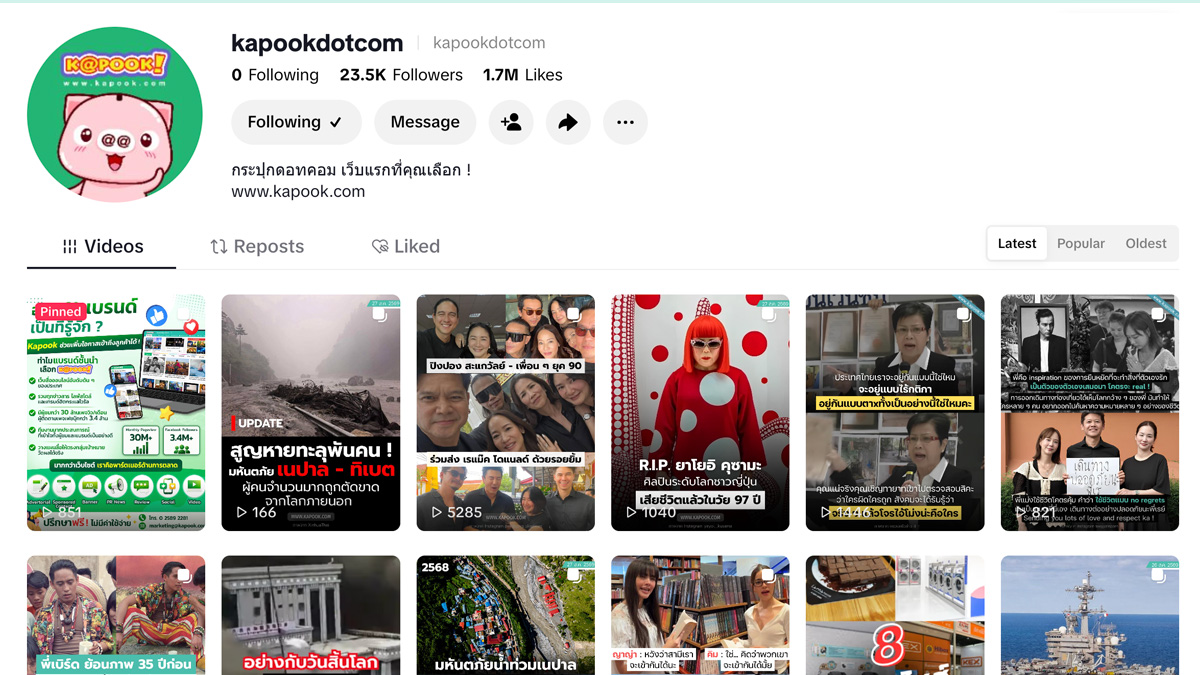Screen dimensions: 1200x675
Task: Click the Kapook pig profile avatar
Action: click(115, 115)
